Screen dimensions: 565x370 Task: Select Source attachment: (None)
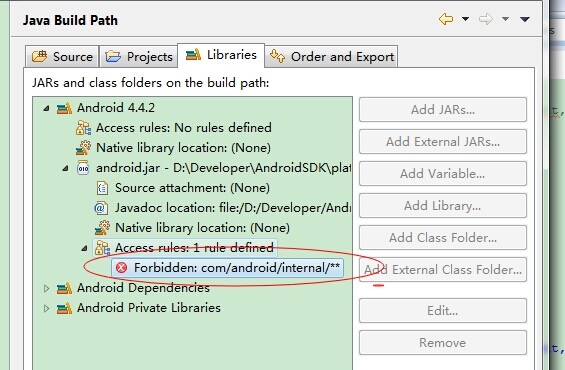192,188
